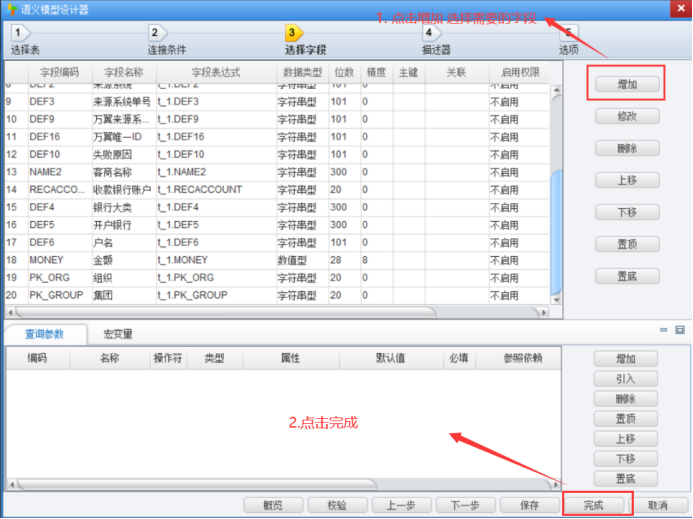Click 增加 button in field panel
693x519 pixels.
pyautogui.click(x=627, y=84)
